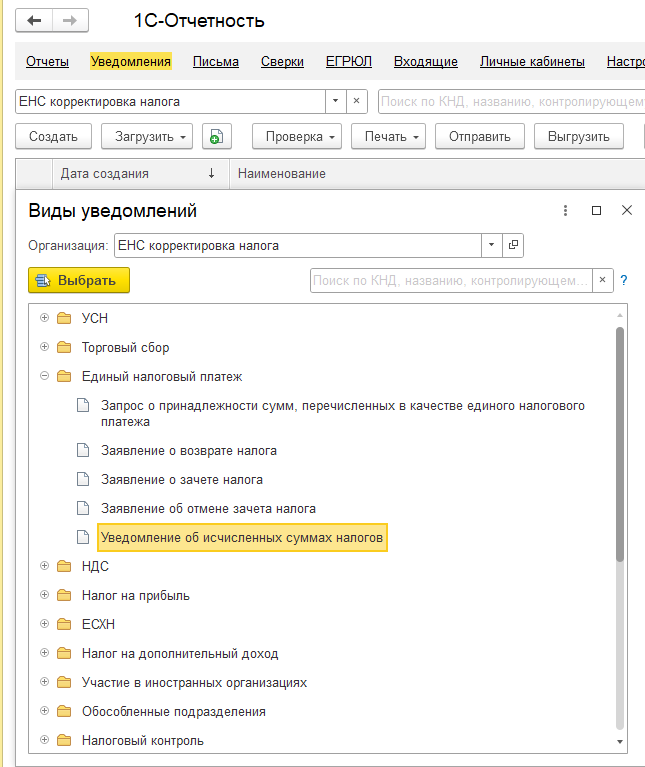Switch to the Сверки tab
The height and width of the screenshot is (767, 645).
pos(282,62)
